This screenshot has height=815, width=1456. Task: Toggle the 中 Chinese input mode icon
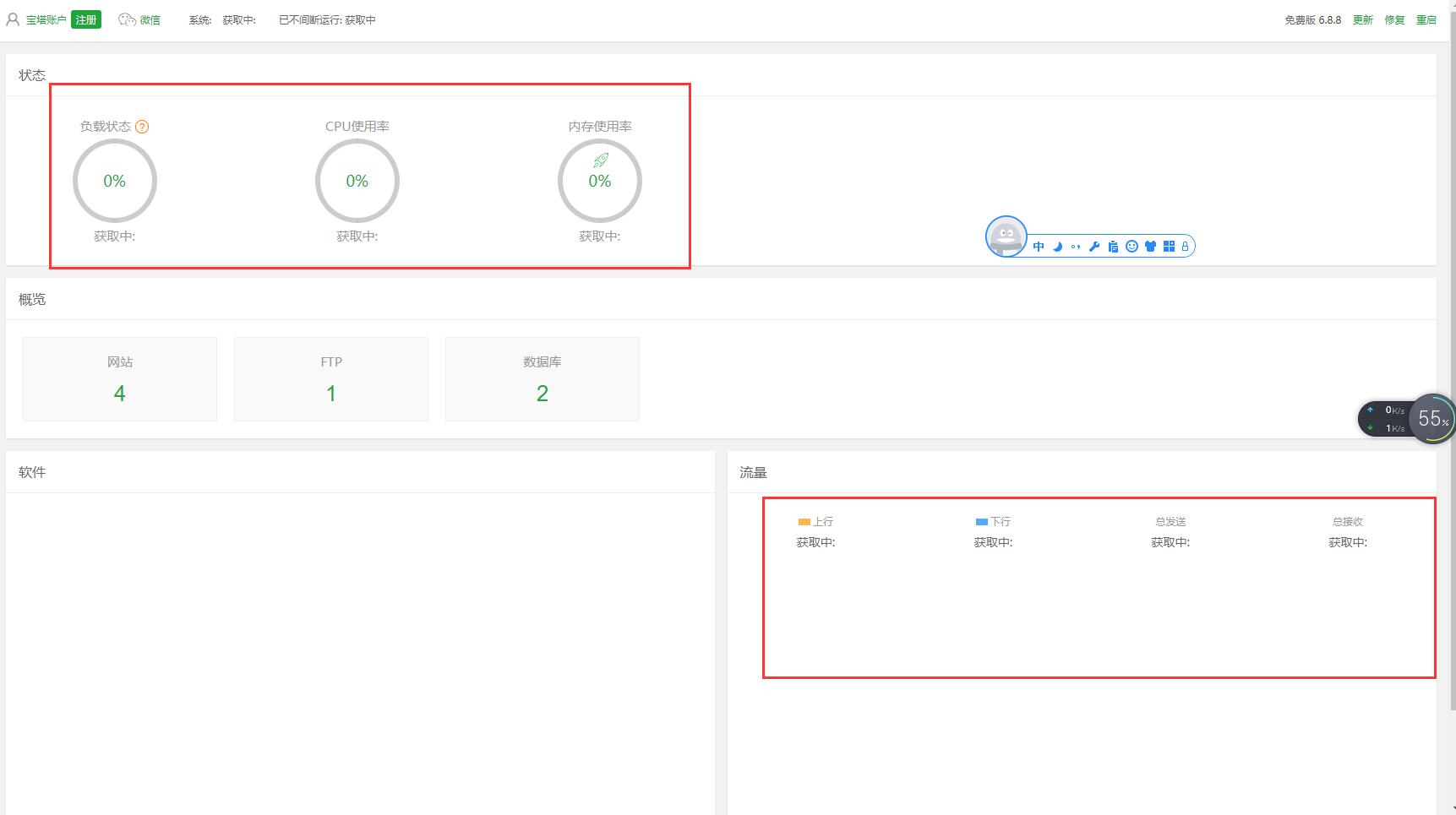point(1039,247)
